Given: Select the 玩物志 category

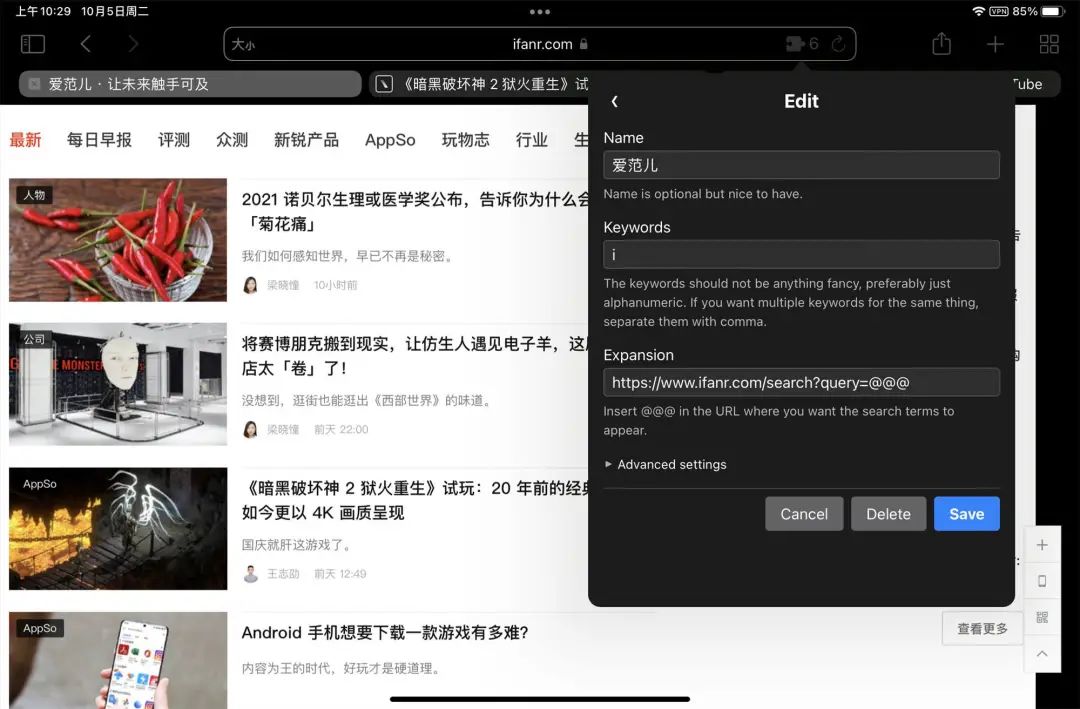Looking at the screenshot, I should click(466, 140).
